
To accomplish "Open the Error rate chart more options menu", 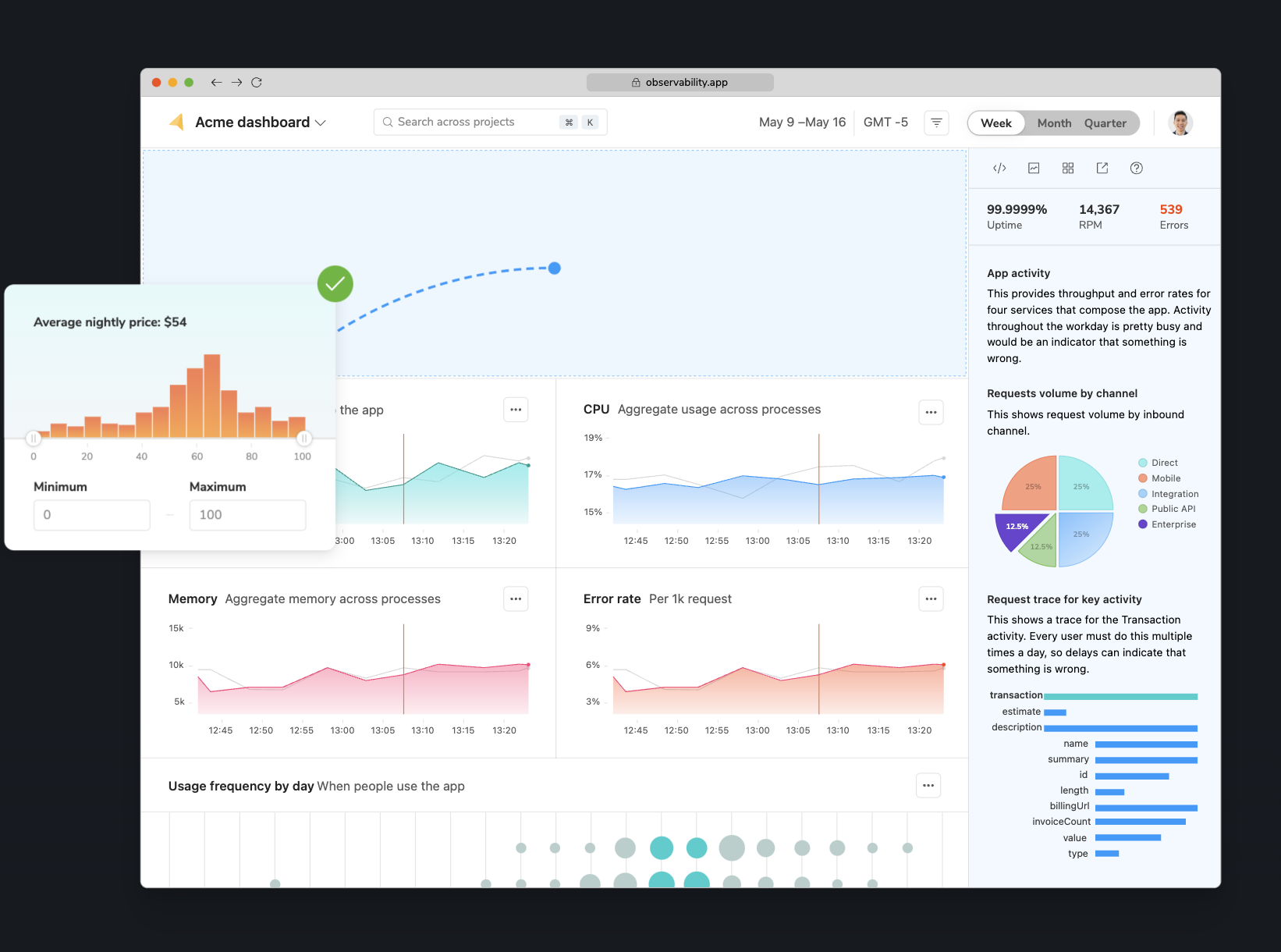I will pos(931,599).
